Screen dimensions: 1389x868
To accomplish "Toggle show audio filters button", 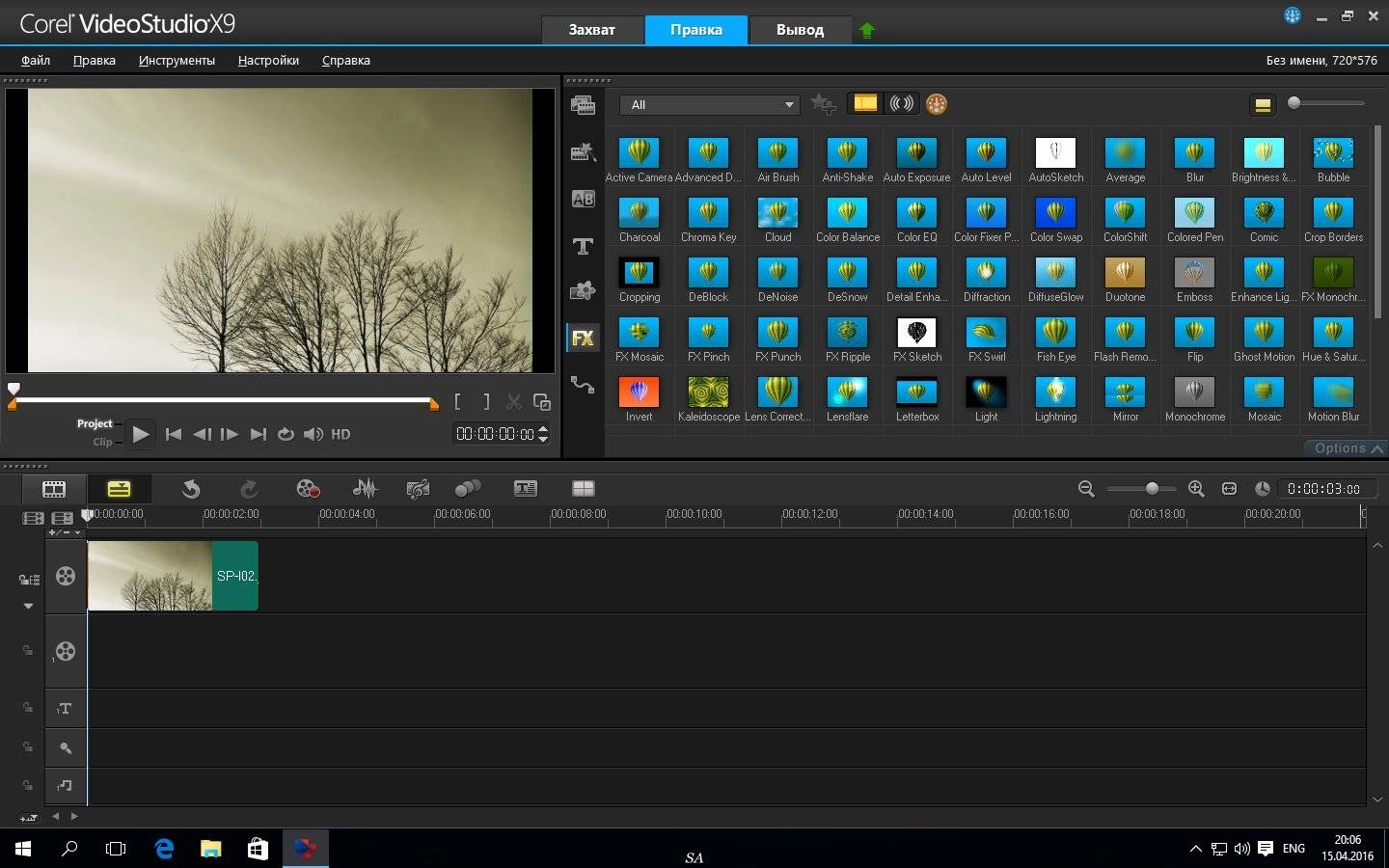I will click(x=902, y=103).
